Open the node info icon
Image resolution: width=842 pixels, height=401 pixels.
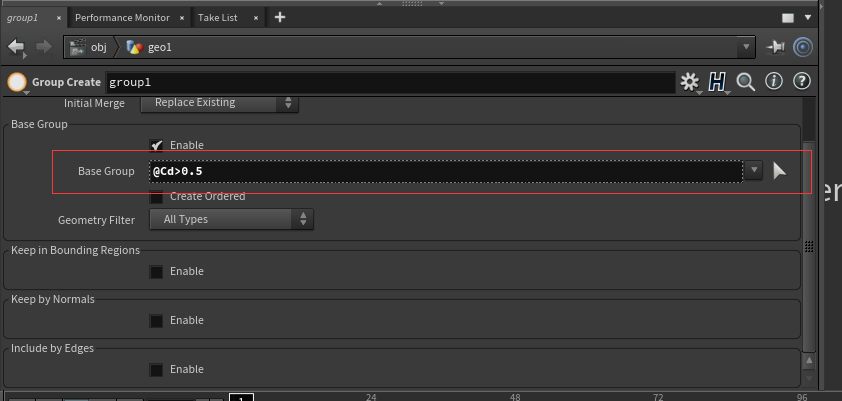pos(774,82)
